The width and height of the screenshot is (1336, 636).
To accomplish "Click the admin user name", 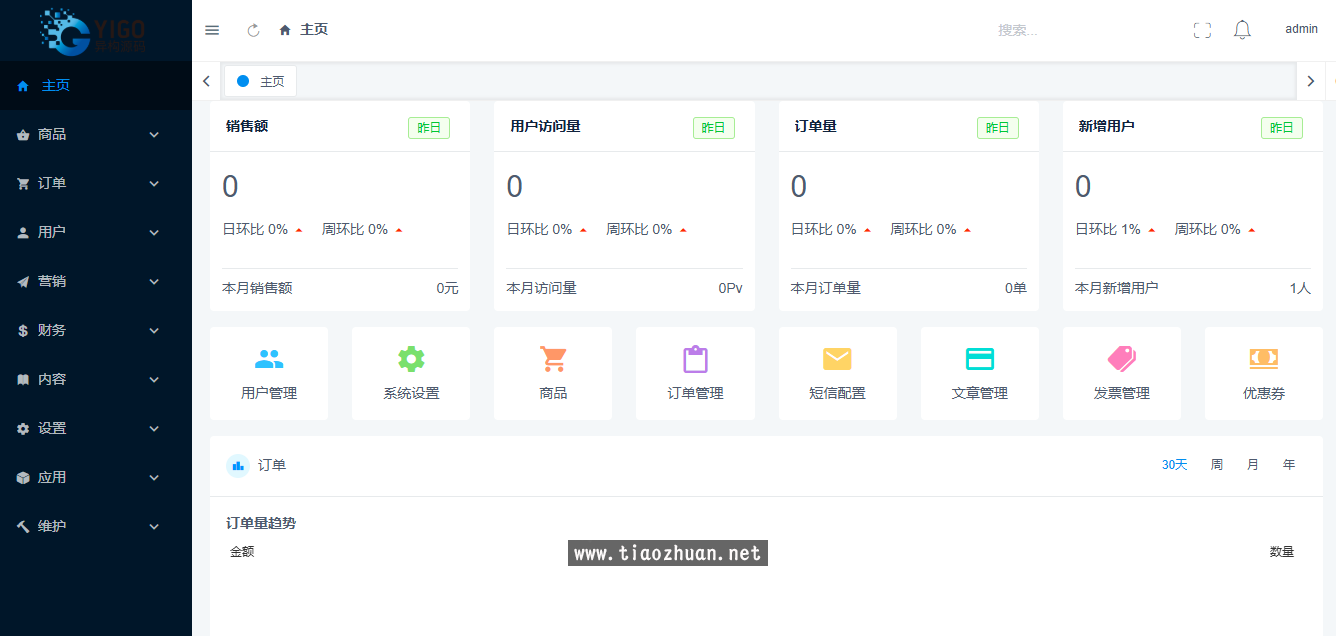I will 1301,30.
